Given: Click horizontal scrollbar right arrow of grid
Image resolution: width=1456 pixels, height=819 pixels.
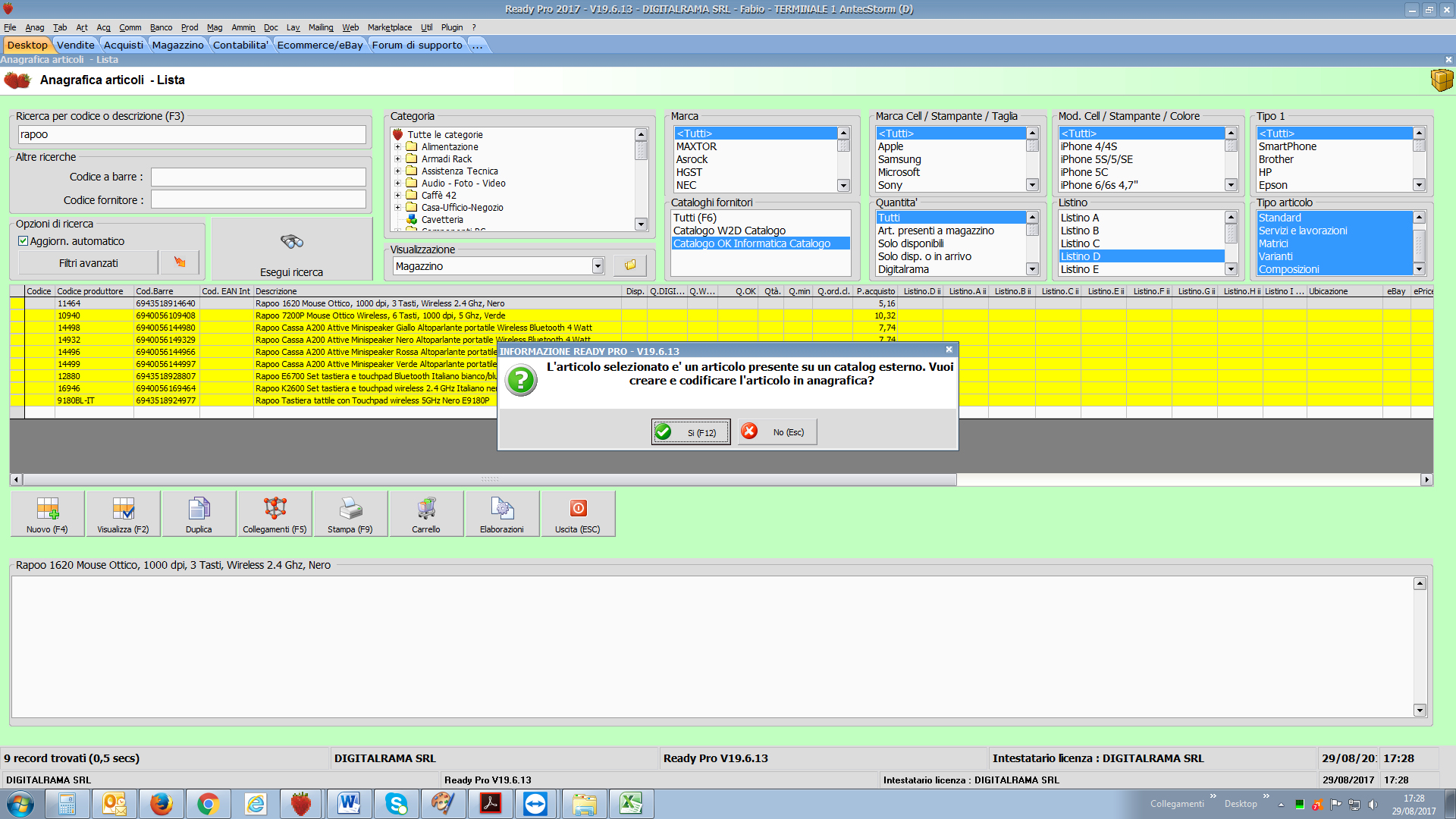Looking at the screenshot, I should pos(1426,479).
